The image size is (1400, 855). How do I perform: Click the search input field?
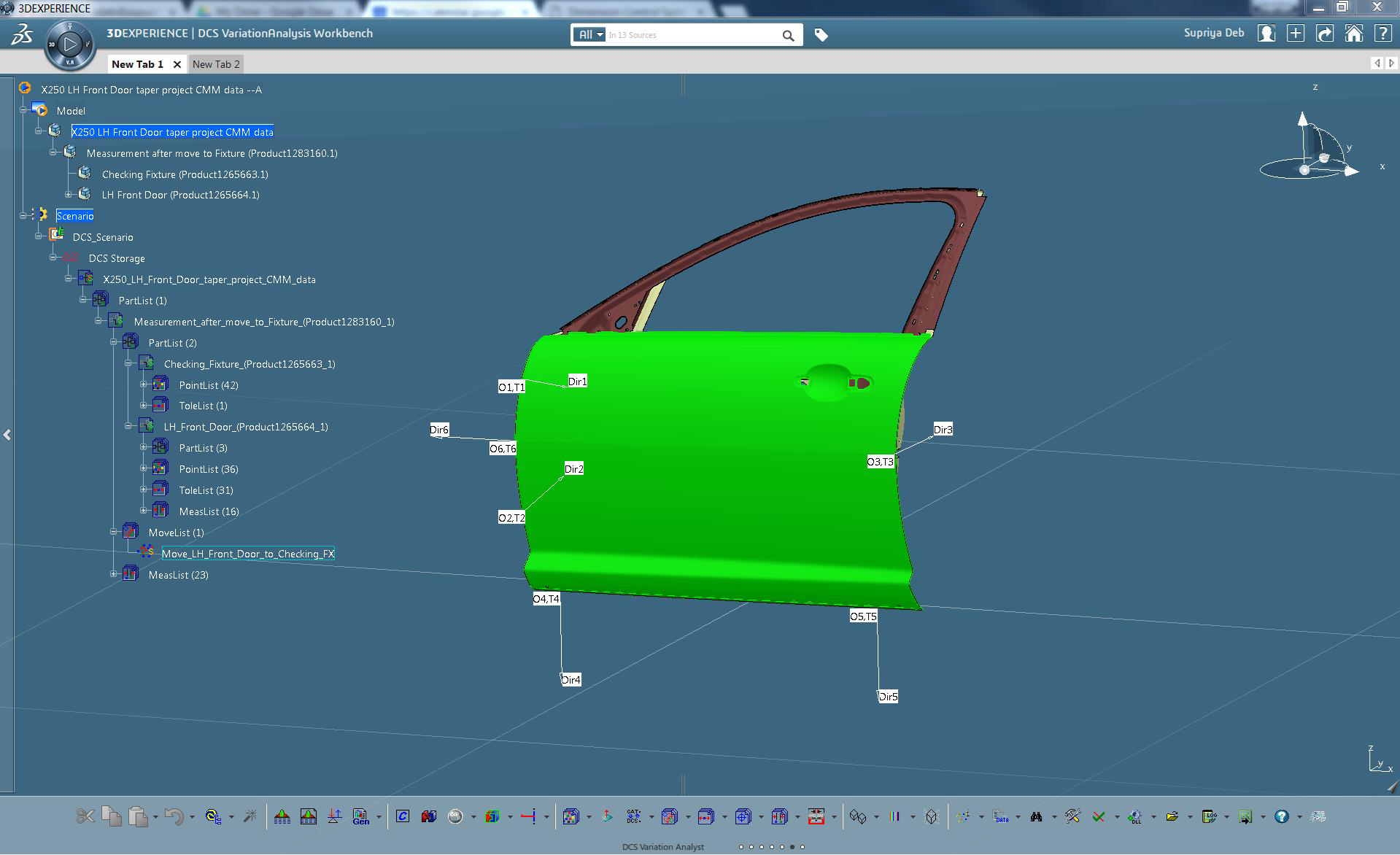coord(692,35)
